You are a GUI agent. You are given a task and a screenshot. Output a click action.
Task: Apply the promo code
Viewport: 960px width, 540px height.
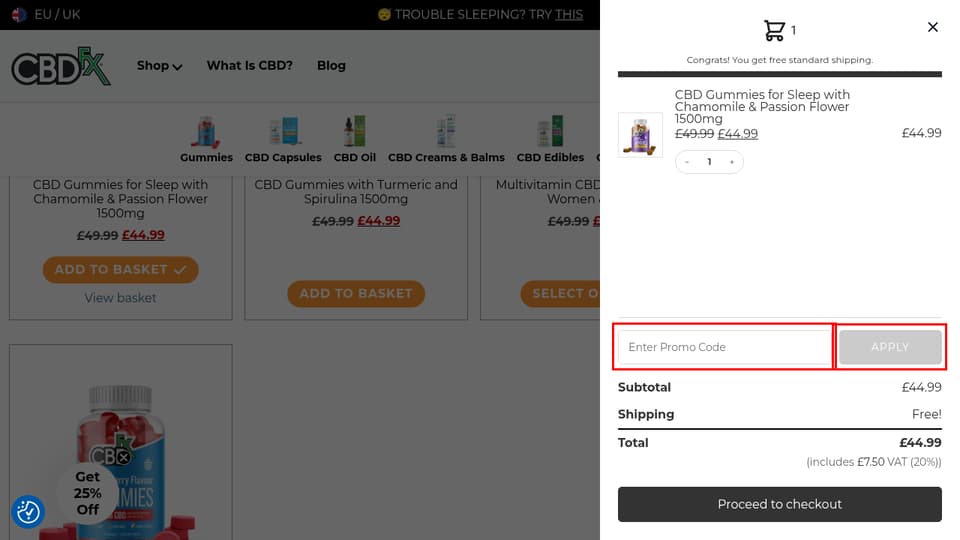[890, 347]
